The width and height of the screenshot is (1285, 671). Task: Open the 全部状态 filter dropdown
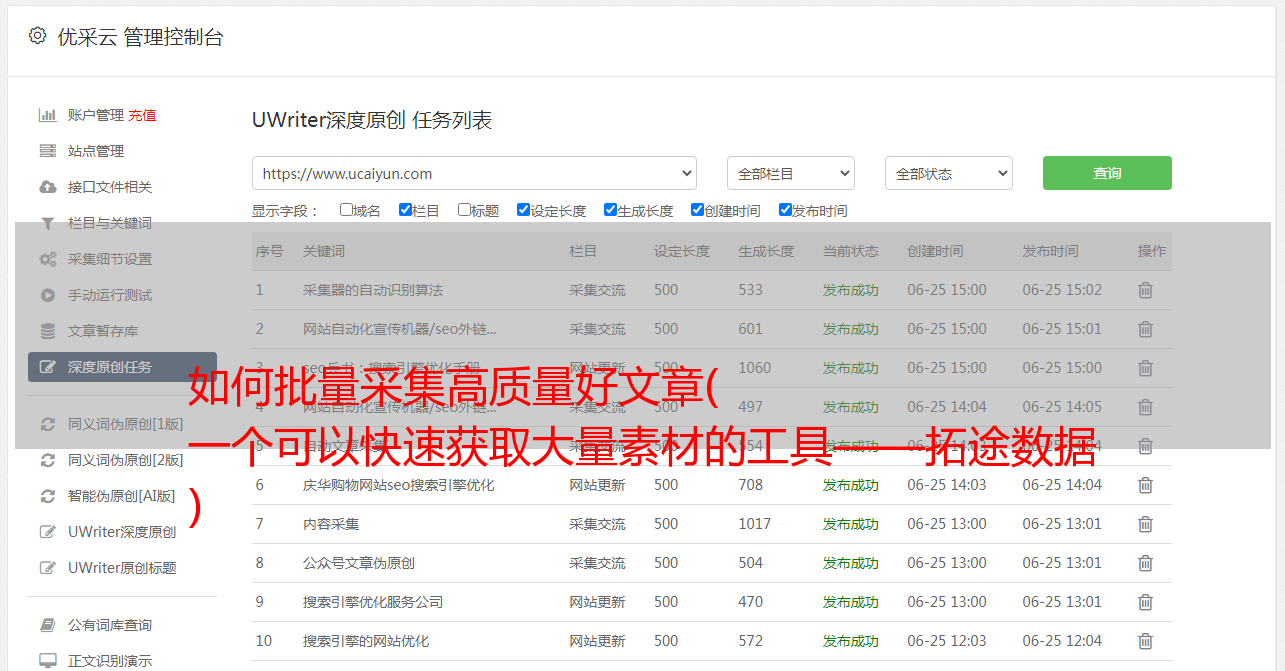coord(948,173)
